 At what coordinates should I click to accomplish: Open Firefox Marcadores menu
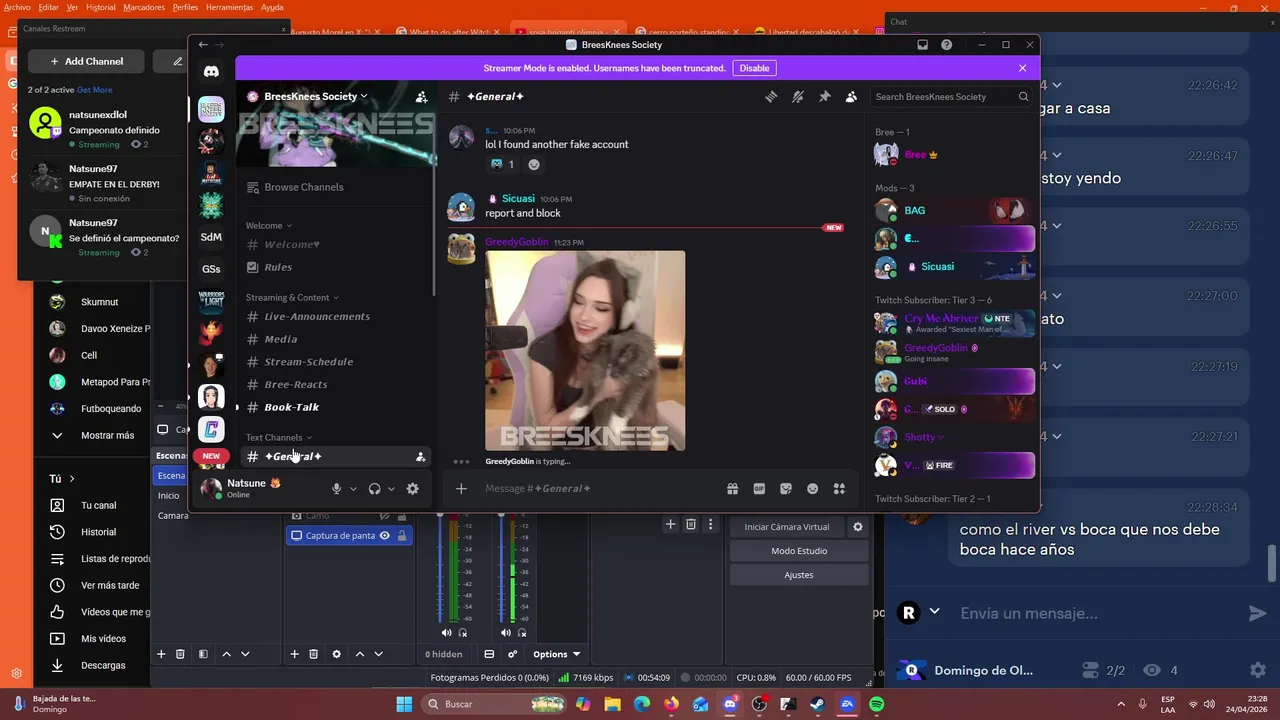tap(144, 7)
